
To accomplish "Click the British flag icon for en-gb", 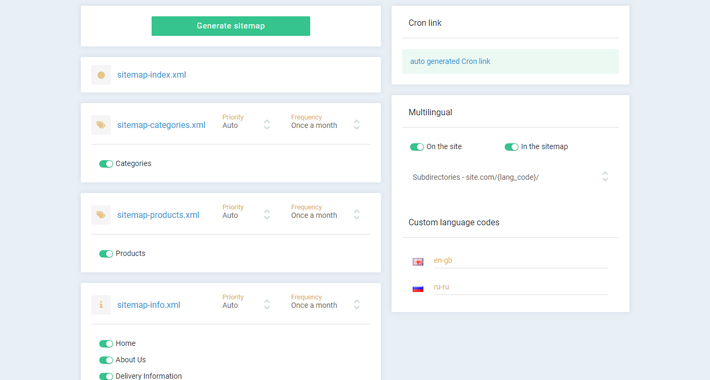I will [418, 262].
